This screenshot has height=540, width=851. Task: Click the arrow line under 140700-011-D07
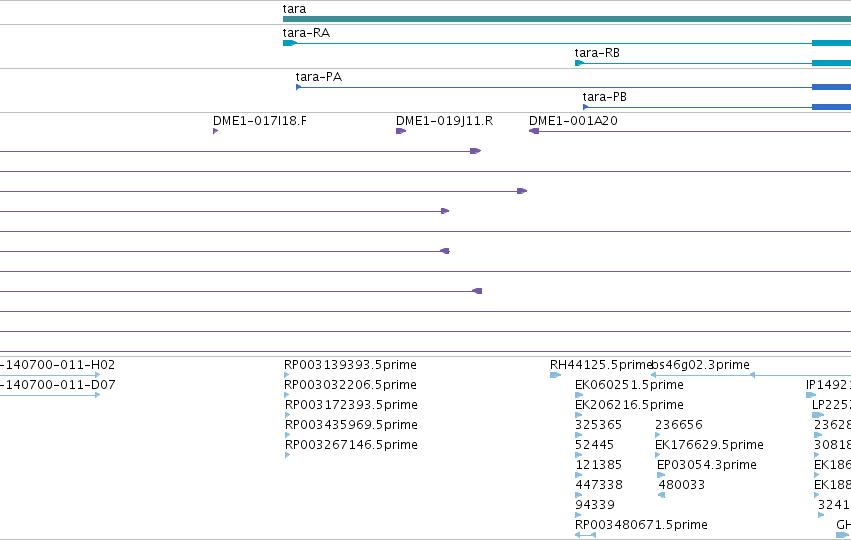pos(50,395)
